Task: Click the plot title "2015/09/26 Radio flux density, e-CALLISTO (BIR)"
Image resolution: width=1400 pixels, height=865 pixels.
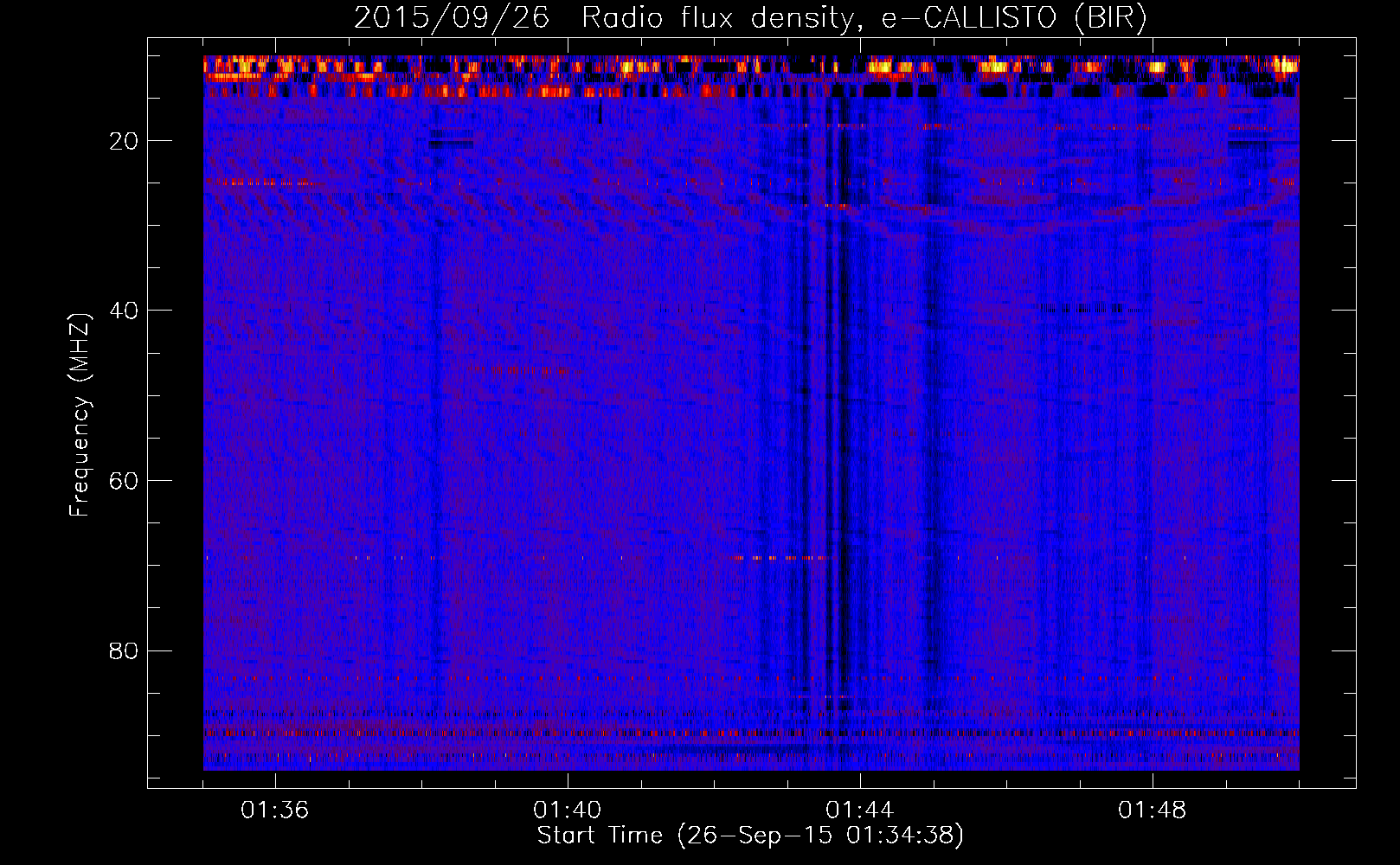Action: pyautogui.click(x=750, y=18)
